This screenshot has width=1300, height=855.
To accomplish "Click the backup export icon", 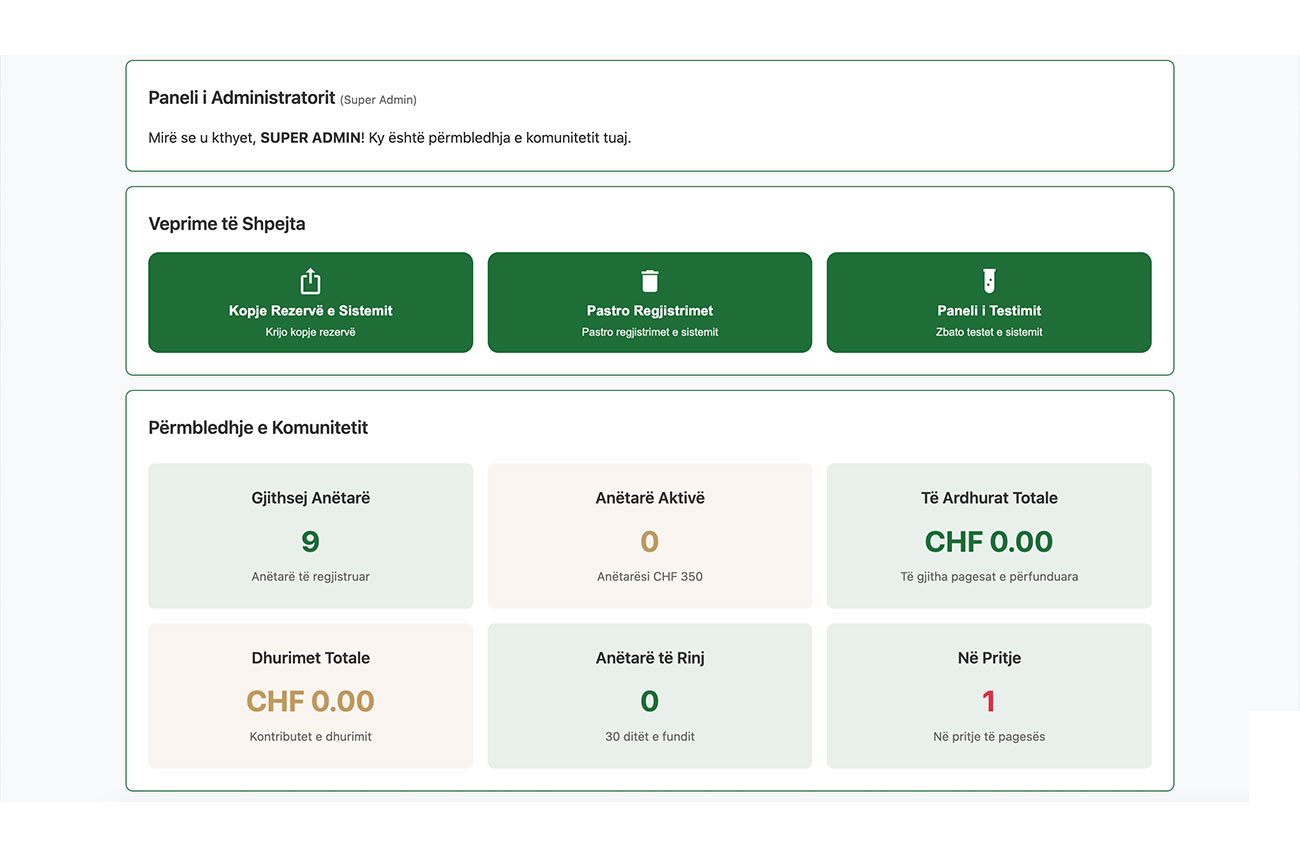I will 310,281.
